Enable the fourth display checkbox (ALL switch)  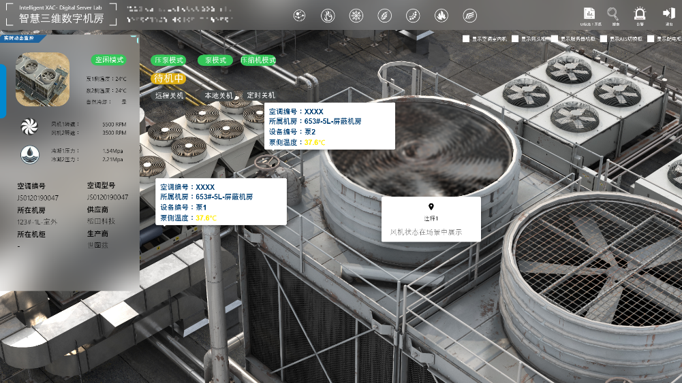pyautogui.click(x=603, y=39)
